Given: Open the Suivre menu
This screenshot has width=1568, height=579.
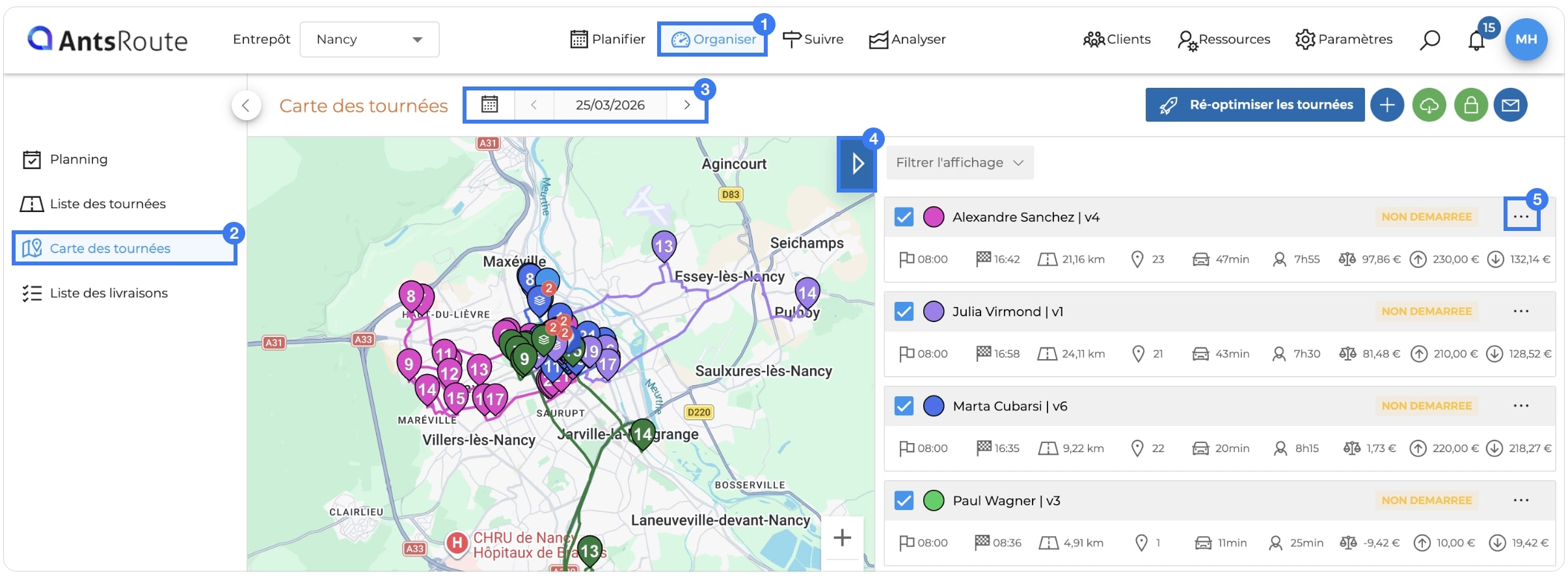Looking at the screenshot, I should click(813, 39).
